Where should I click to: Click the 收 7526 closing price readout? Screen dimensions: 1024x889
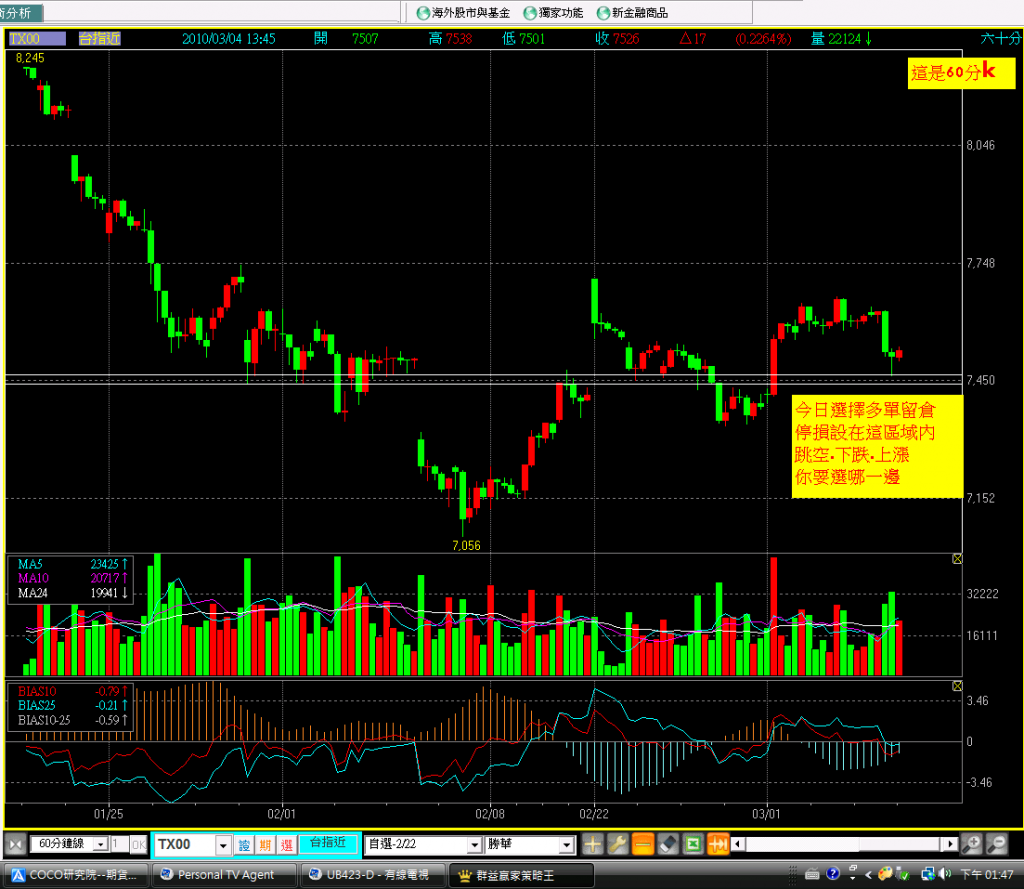click(617, 39)
